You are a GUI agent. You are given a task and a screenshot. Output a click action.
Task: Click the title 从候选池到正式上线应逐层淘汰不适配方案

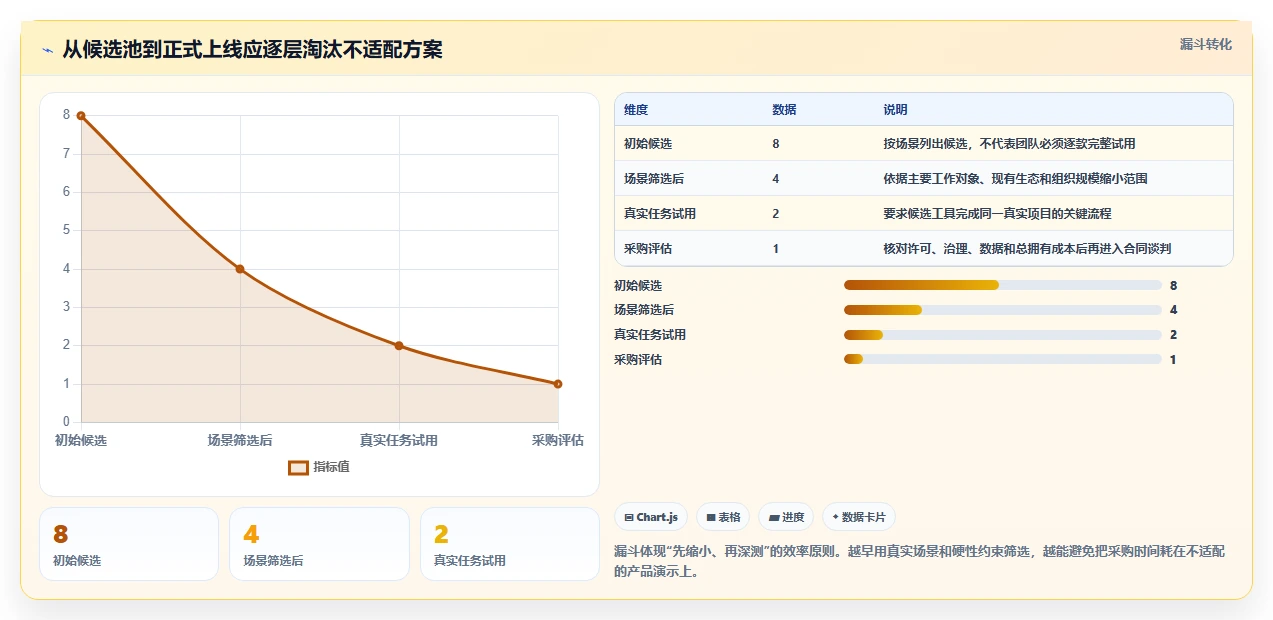point(252,50)
